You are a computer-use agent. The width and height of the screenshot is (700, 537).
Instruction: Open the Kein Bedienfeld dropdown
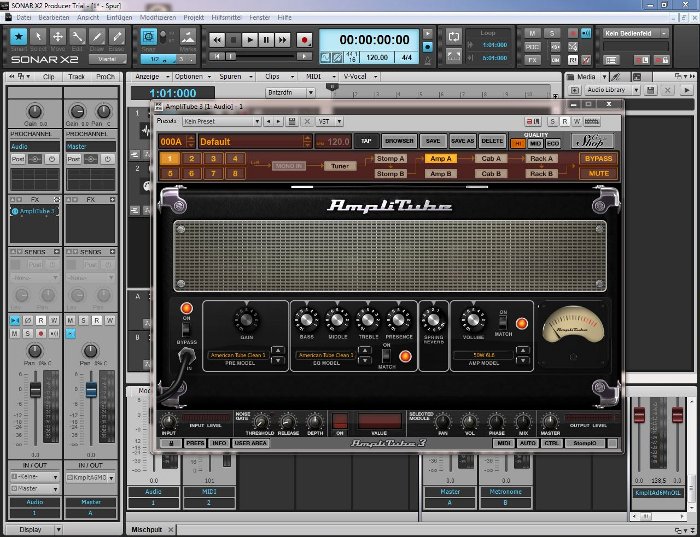[636, 33]
